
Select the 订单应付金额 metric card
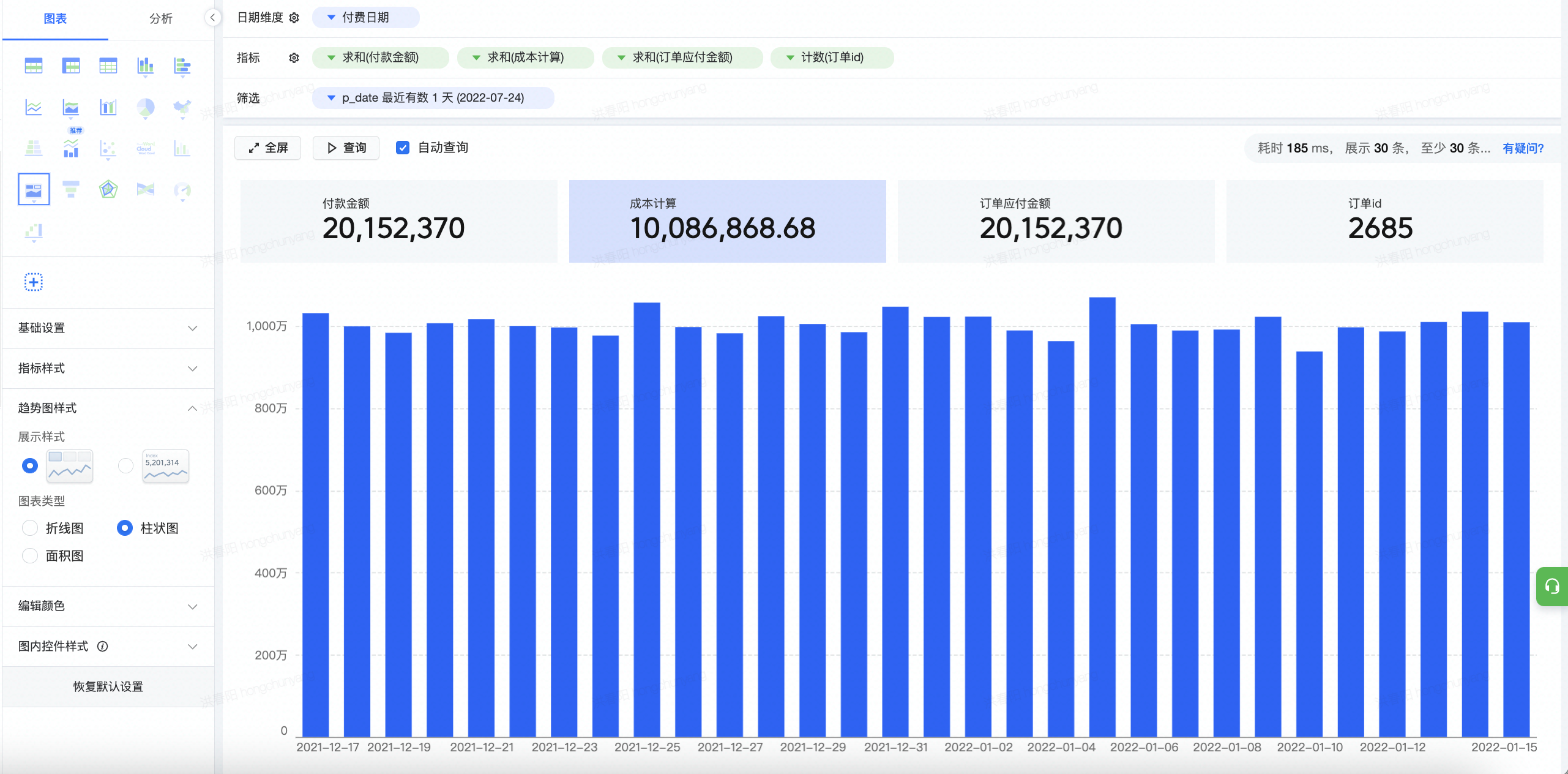coord(1056,221)
